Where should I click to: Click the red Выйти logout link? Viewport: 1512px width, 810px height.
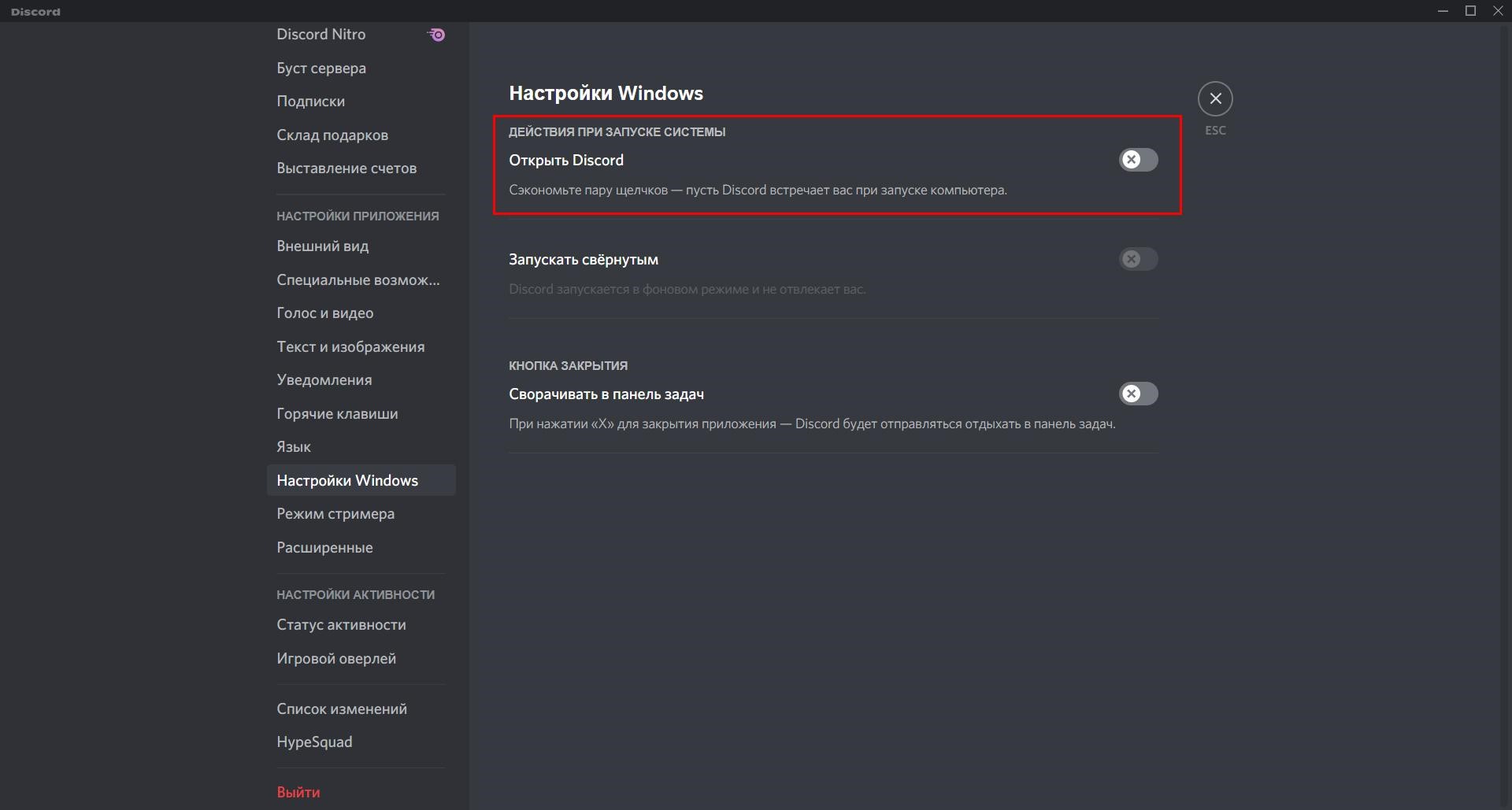coord(298,793)
